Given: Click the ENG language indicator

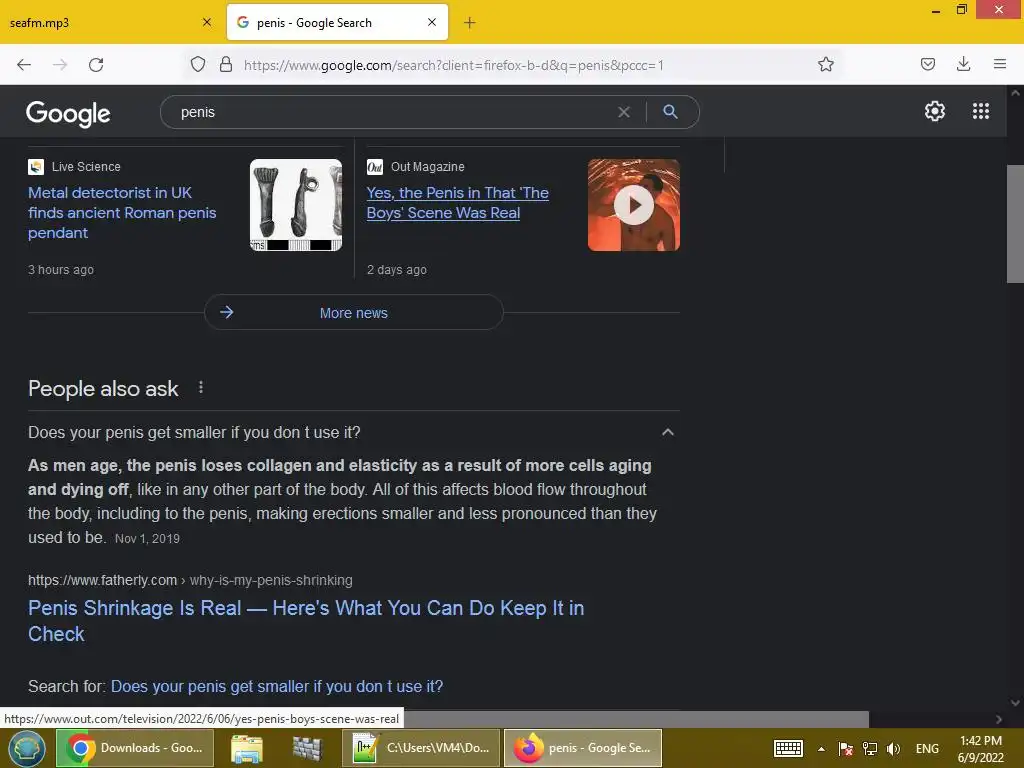Looking at the screenshot, I should point(927,748).
